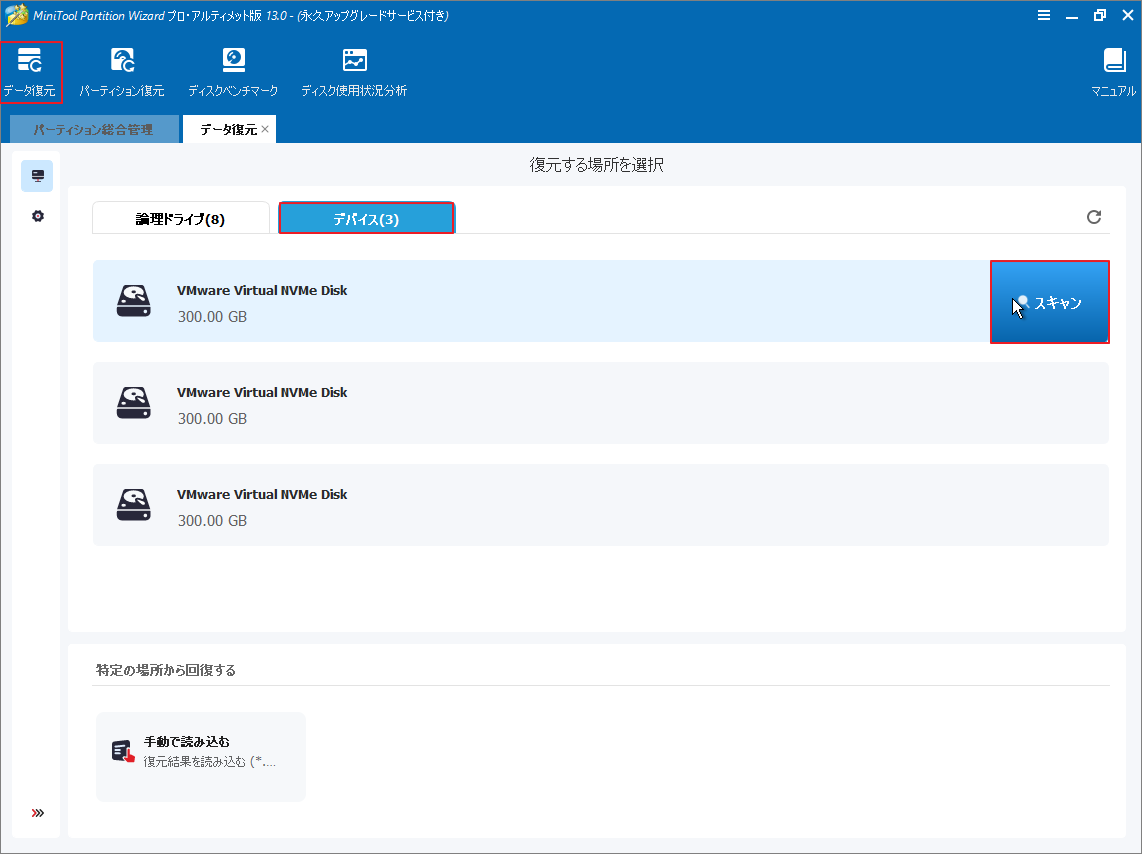Switch to the 論理ドライブ(8) tab
The width and height of the screenshot is (1142, 854).
[180, 217]
